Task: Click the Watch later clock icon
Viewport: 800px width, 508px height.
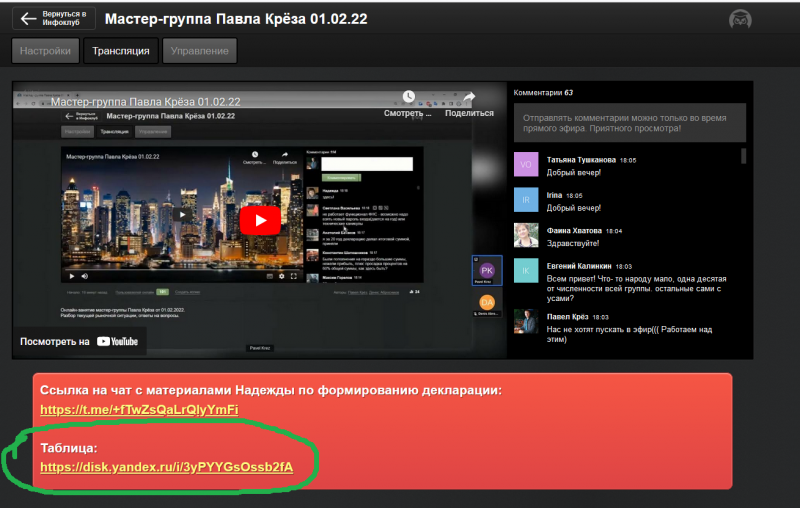Action: point(409,96)
